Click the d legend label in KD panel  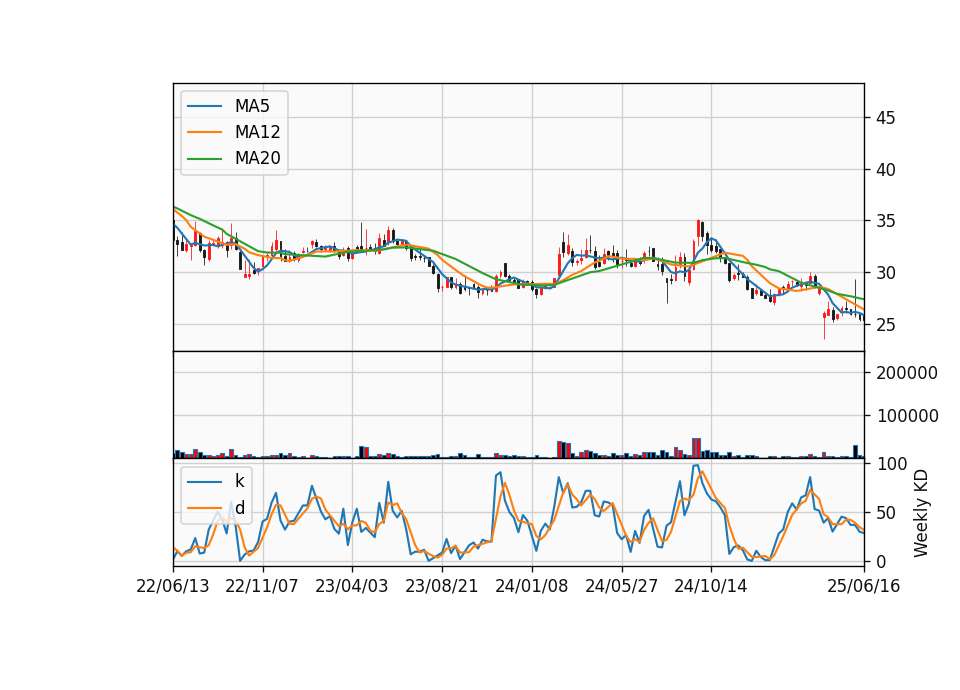239,508
